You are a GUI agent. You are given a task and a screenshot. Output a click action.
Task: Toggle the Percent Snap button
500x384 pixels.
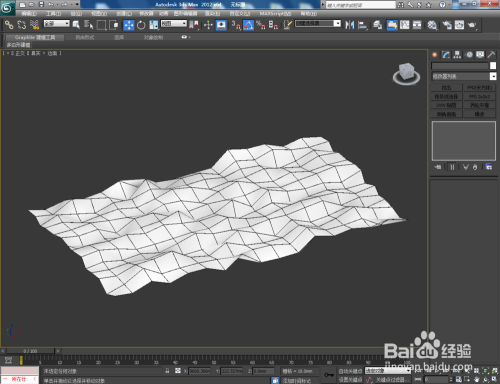click(x=261, y=25)
